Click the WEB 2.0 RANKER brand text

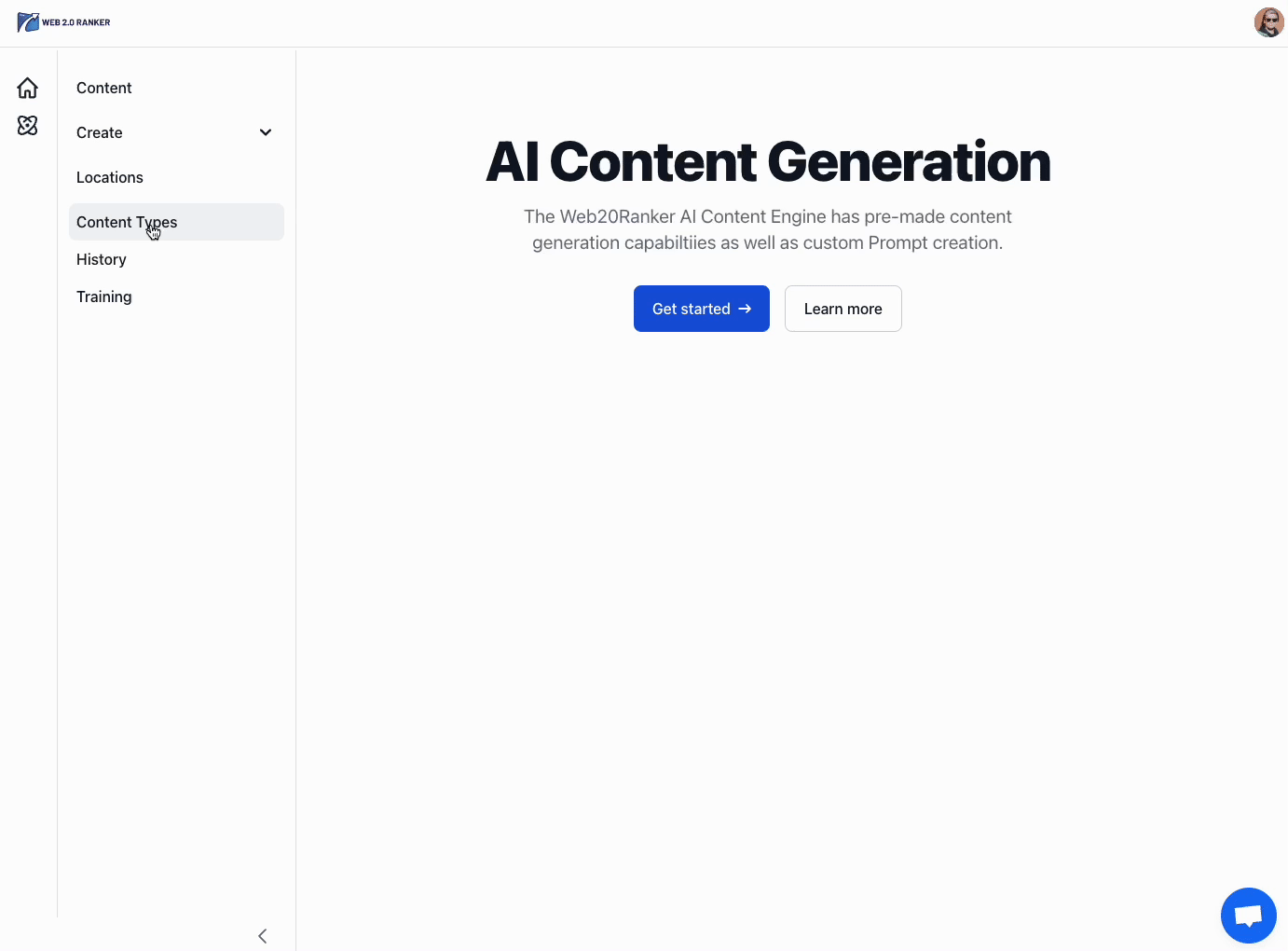76,22
